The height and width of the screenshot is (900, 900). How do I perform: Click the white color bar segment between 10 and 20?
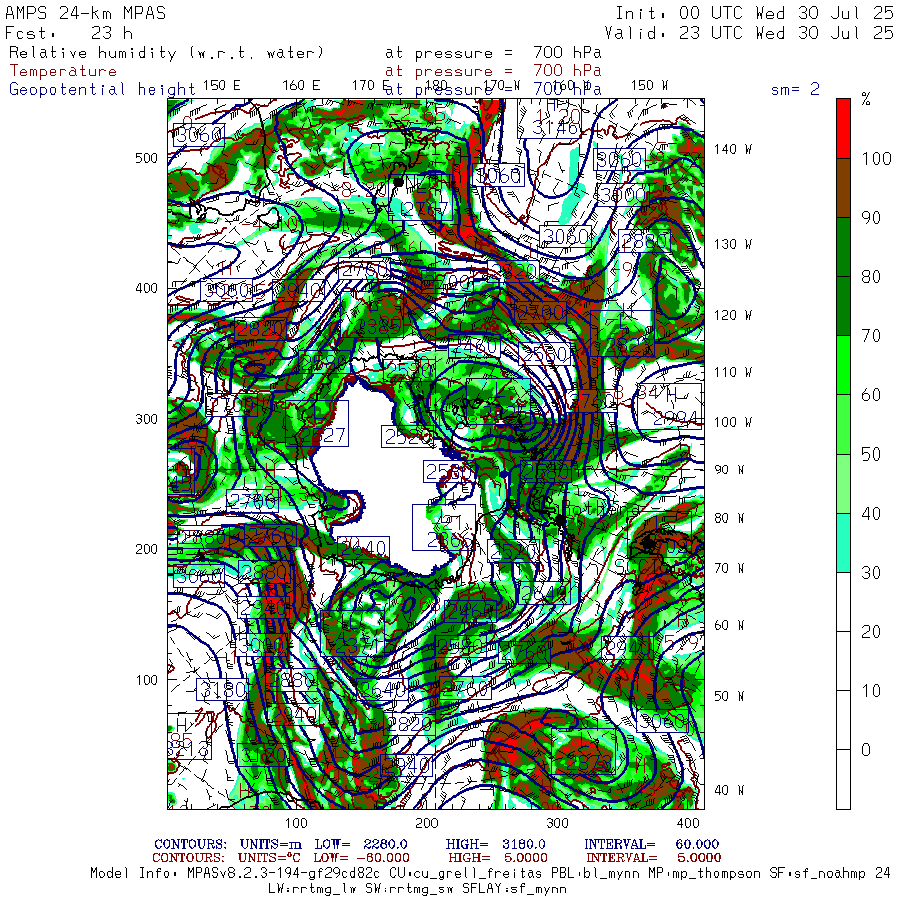(x=843, y=661)
